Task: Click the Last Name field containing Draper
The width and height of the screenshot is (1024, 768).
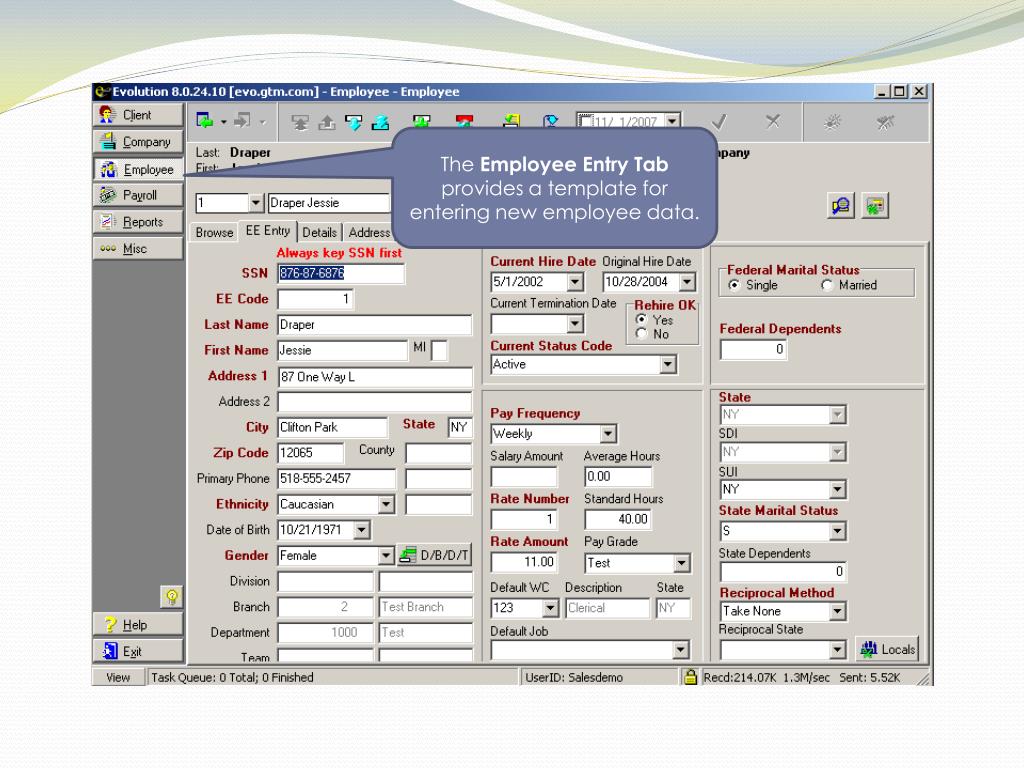Action: pos(375,325)
